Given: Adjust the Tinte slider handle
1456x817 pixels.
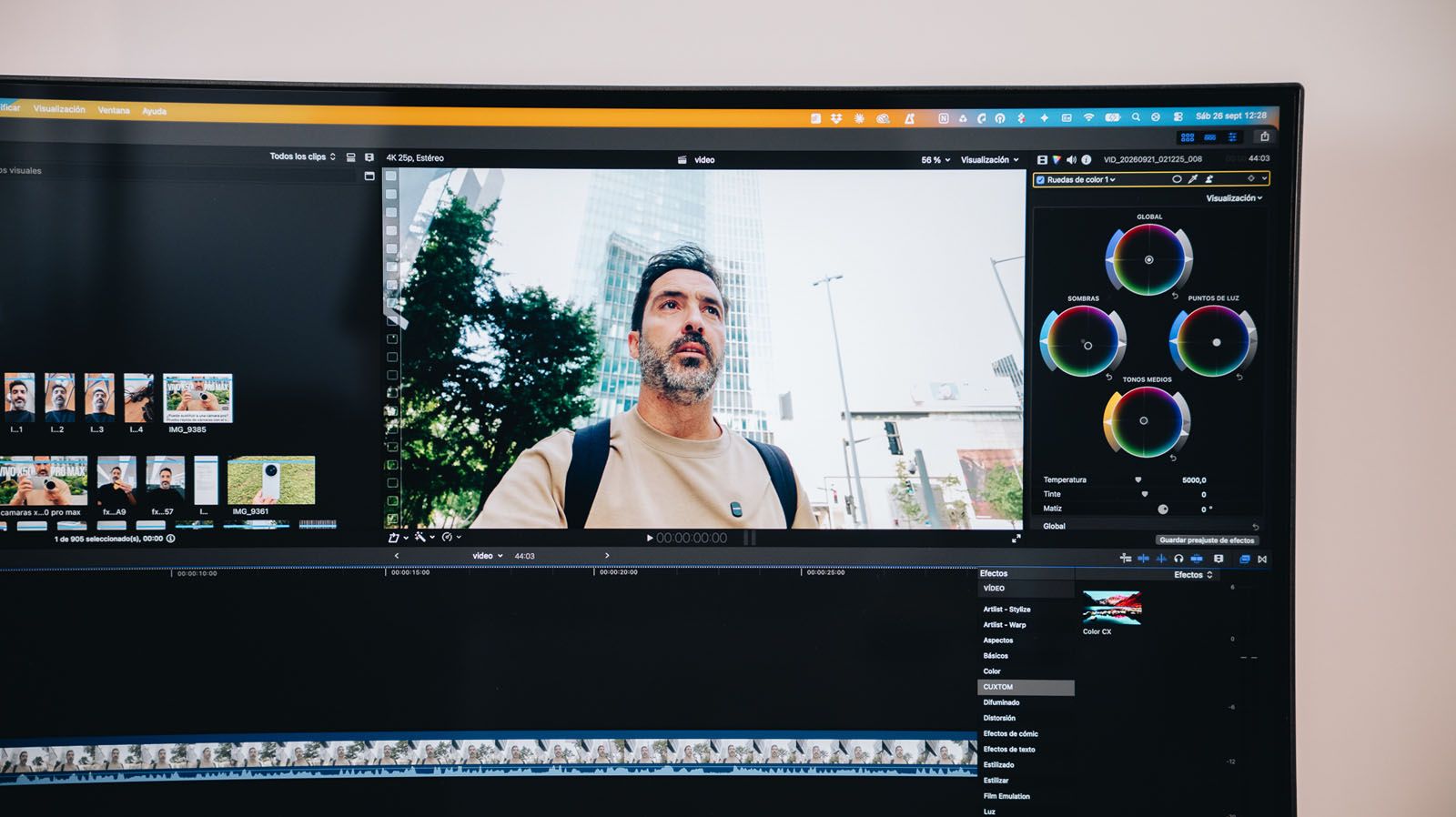Looking at the screenshot, I should pos(1144,494).
